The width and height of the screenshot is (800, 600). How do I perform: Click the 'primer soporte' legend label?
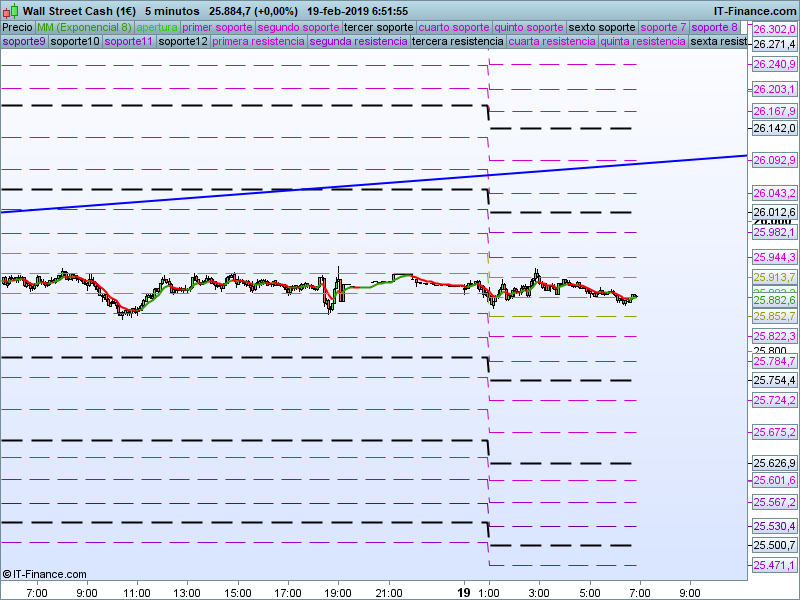point(217,28)
